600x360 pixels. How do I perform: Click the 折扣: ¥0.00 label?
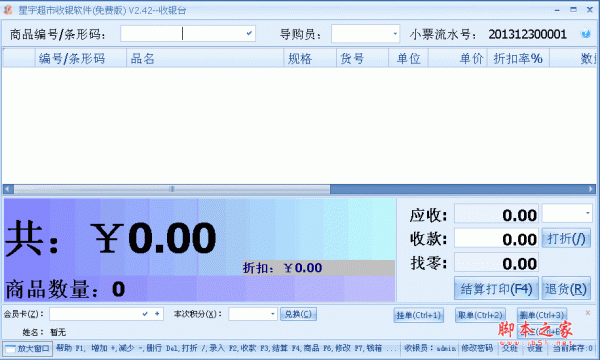(282, 268)
